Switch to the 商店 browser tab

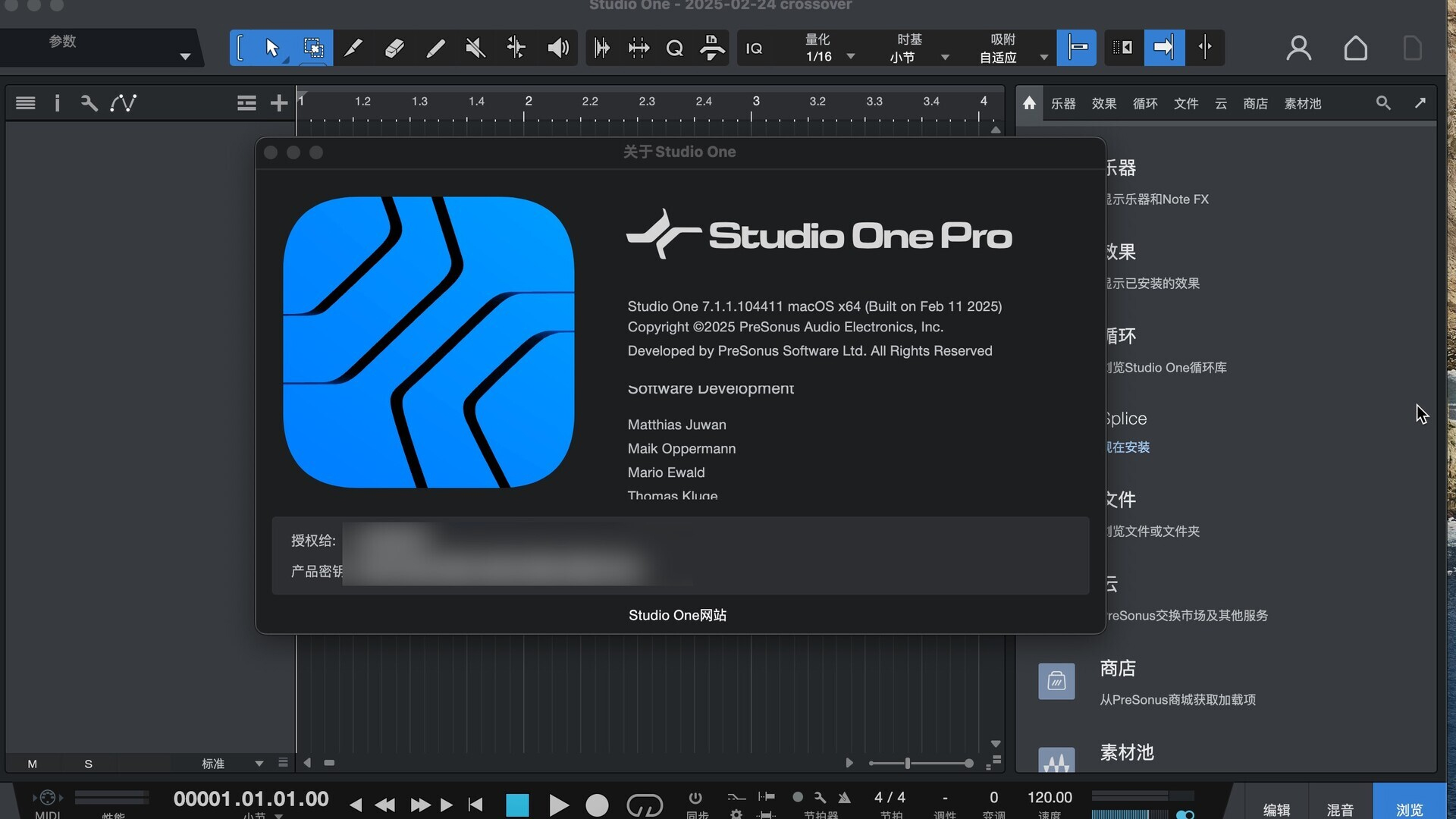[x=1256, y=104]
